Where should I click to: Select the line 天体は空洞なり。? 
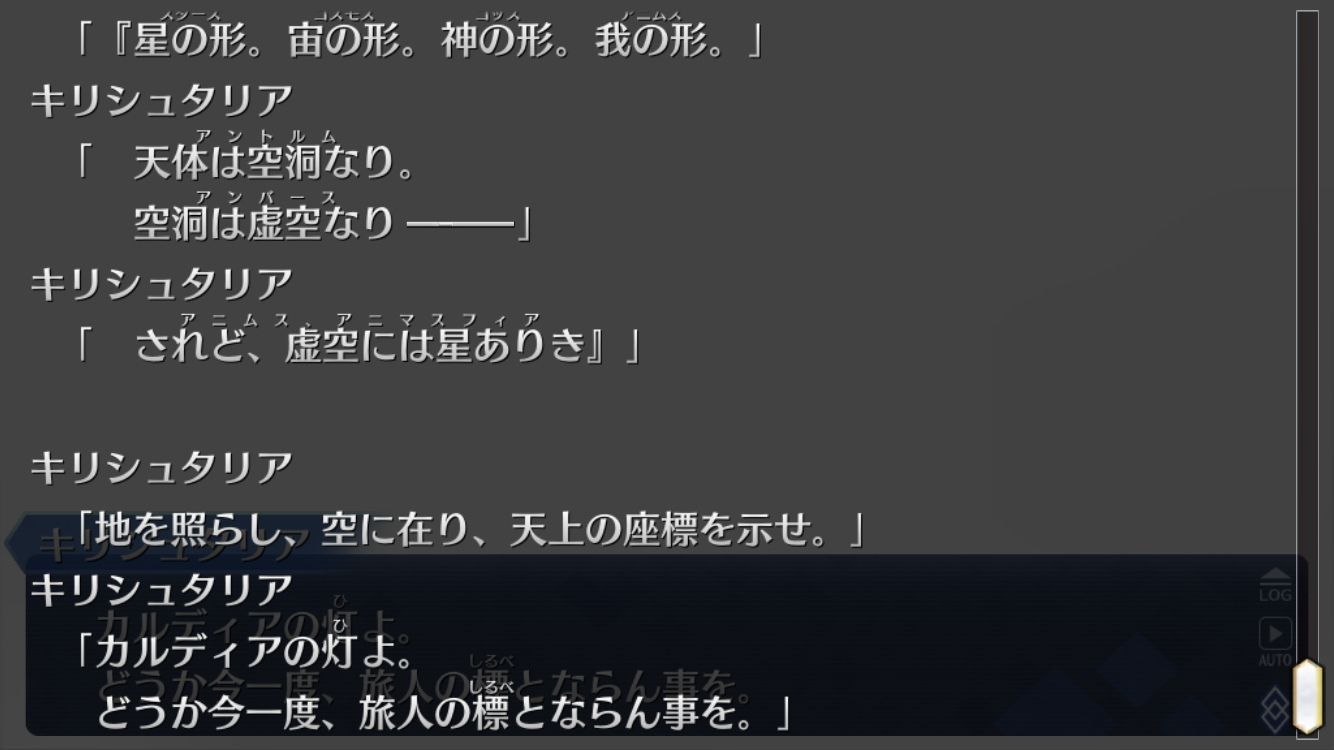click(x=275, y=162)
